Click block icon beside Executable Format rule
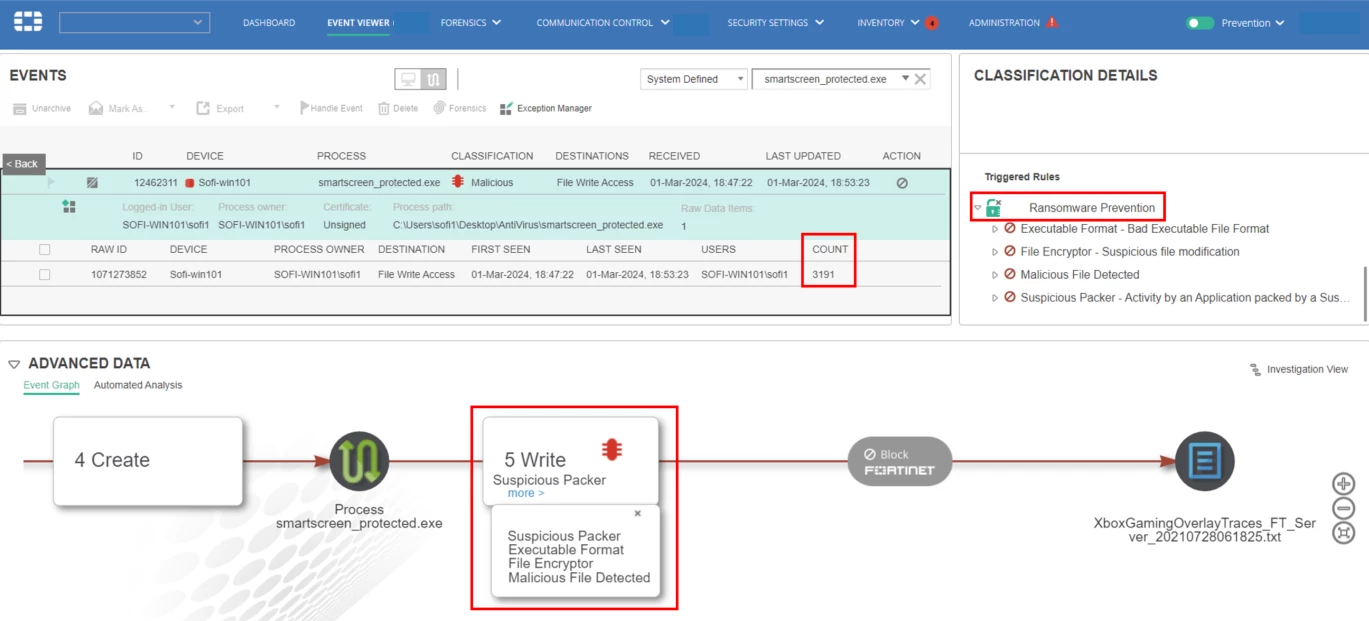Image resolution: width=1369 pixels, height=621 pixels. pyautogui.click(x=1010, y=229)
